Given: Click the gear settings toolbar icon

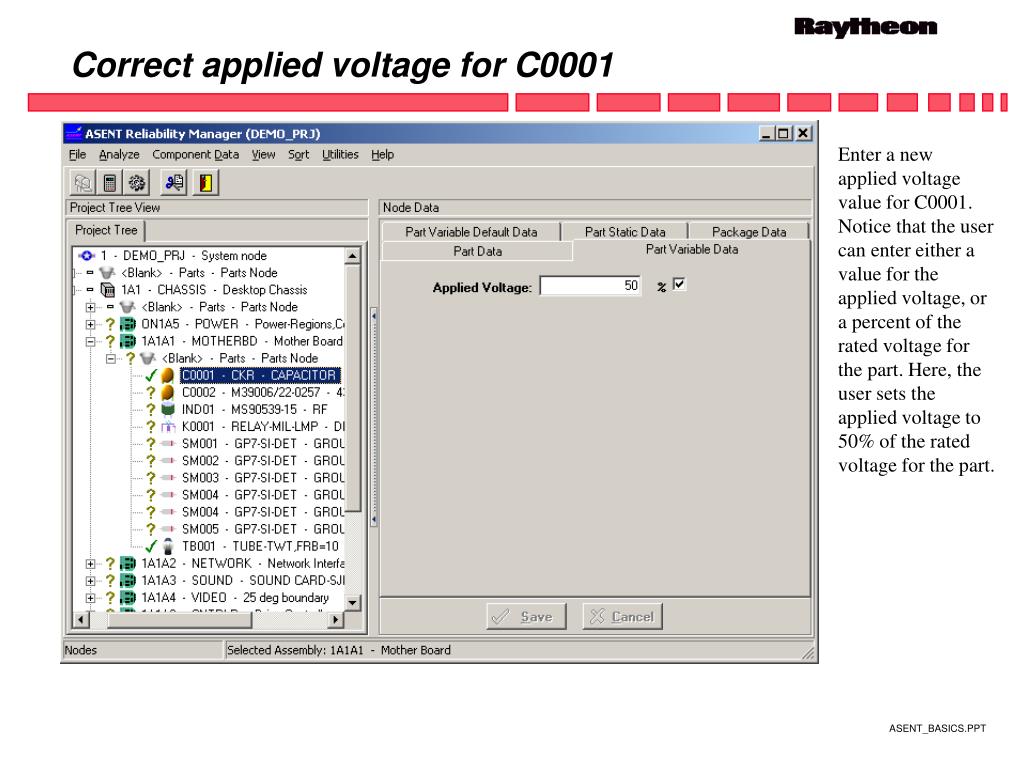Looking at the screenshot, I should pyautogui.click(x=137, y=182).
